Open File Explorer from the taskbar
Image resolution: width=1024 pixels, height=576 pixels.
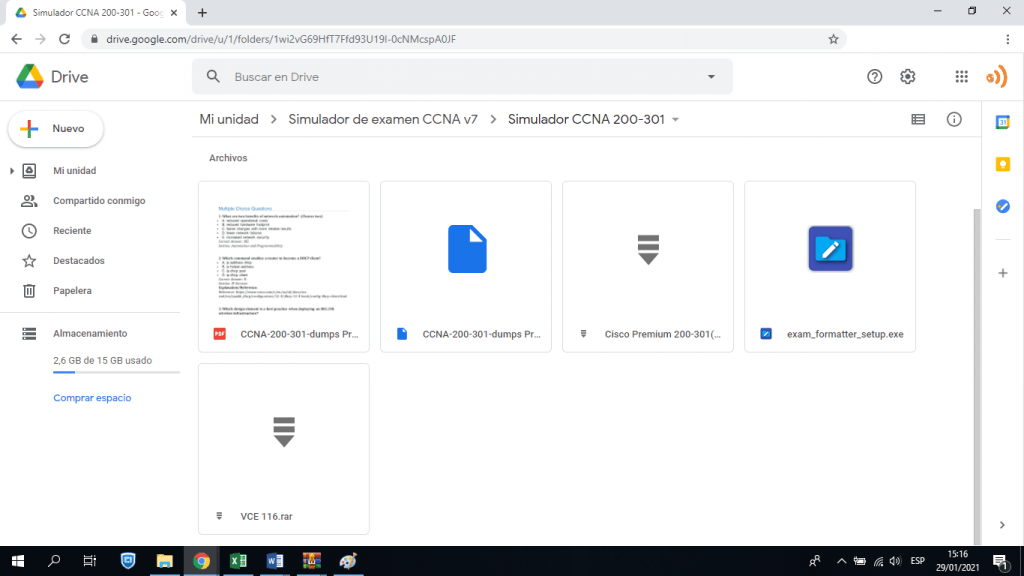[165, 561]
